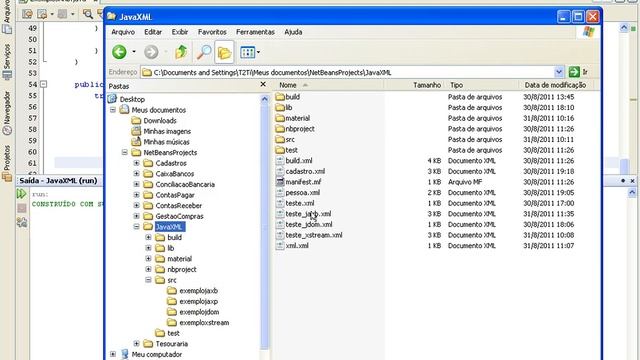Open NetBeans Projetos side tab

pos(7,163)
